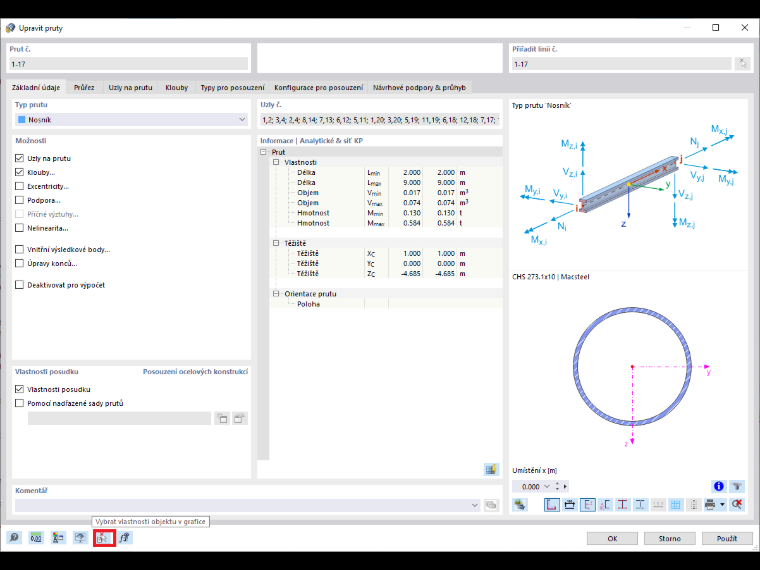Toggle the principal axes display icon

pyautogui.click(x=587, y=505)
